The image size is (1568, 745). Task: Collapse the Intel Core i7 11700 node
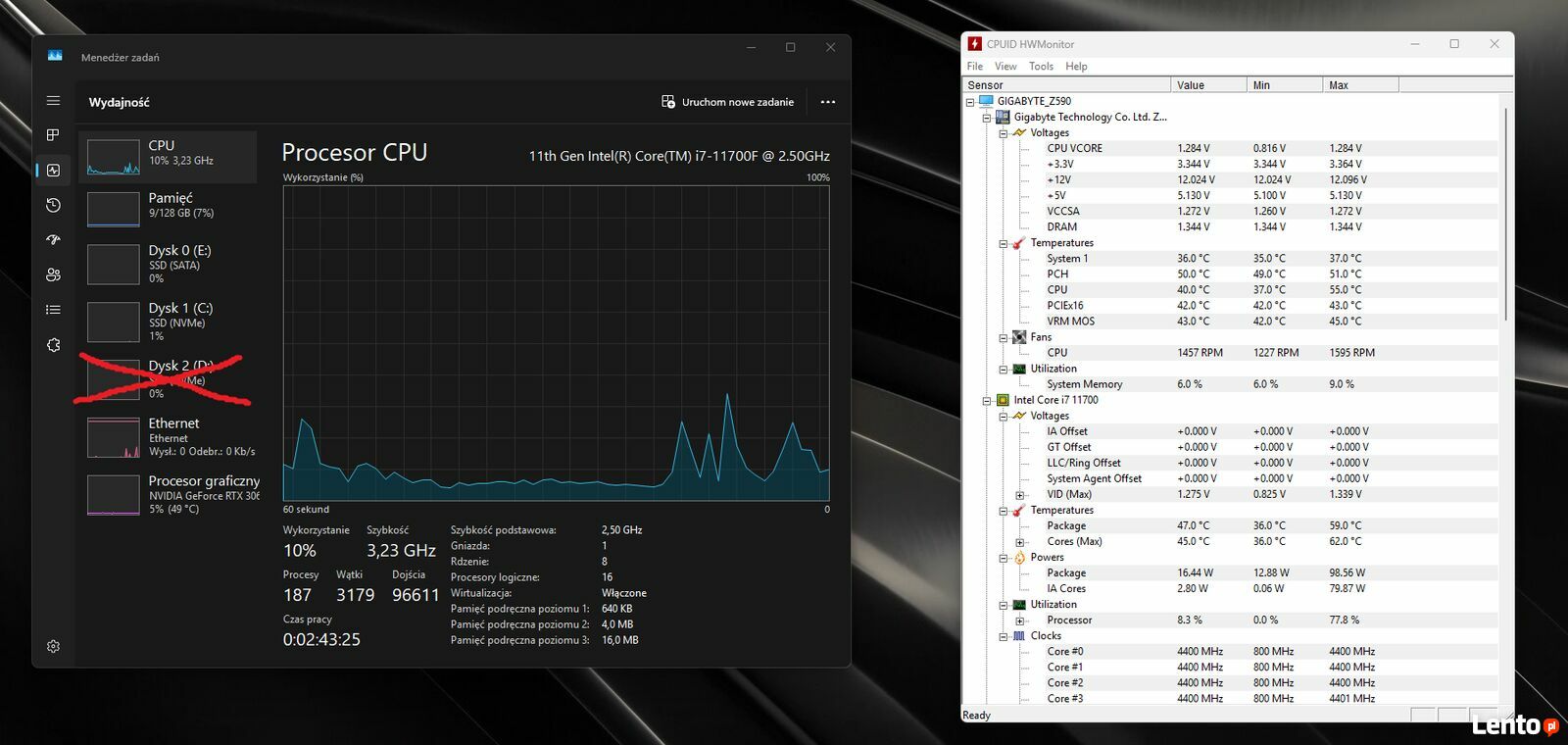tap(987, 401)
